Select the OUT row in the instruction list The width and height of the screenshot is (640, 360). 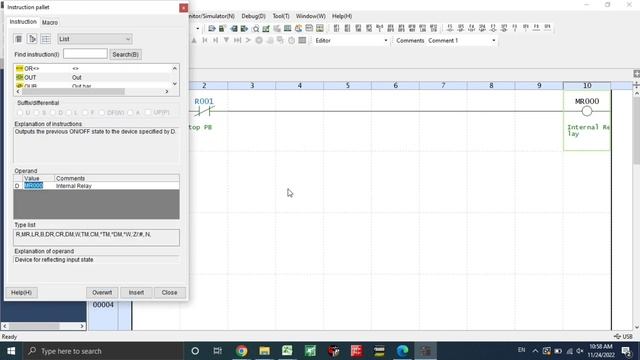click(93, 77)
